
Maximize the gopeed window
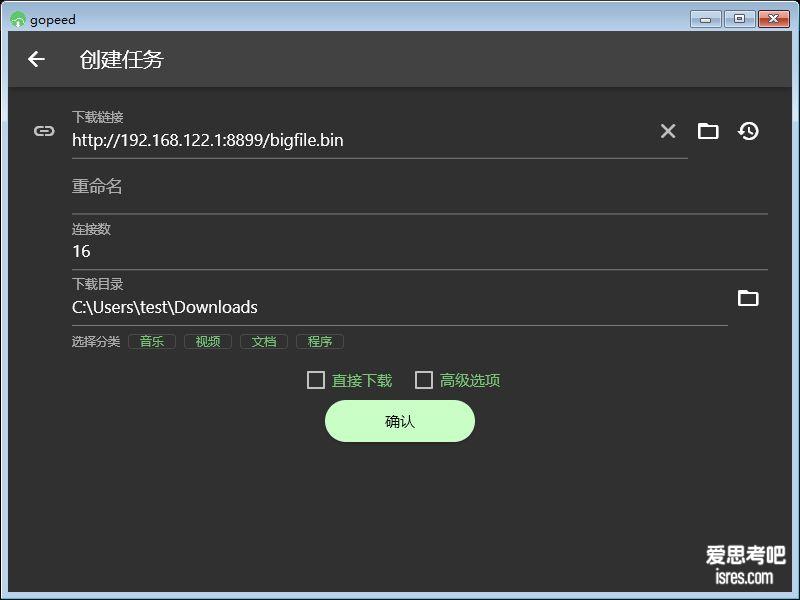(739, 19)
